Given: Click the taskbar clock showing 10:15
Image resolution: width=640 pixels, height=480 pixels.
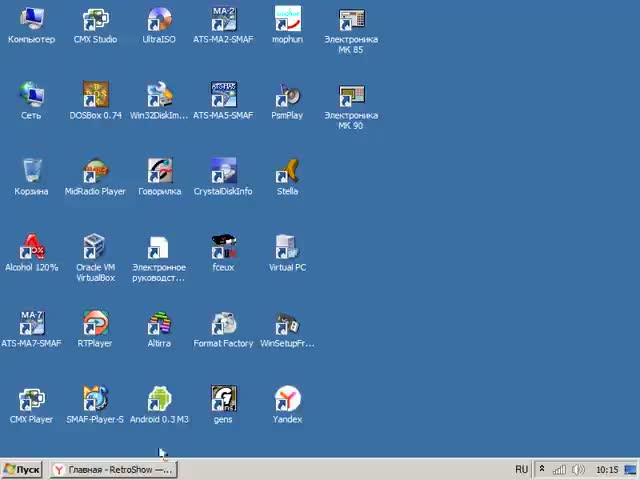Looking at the screenshot, I should point(606,469).
